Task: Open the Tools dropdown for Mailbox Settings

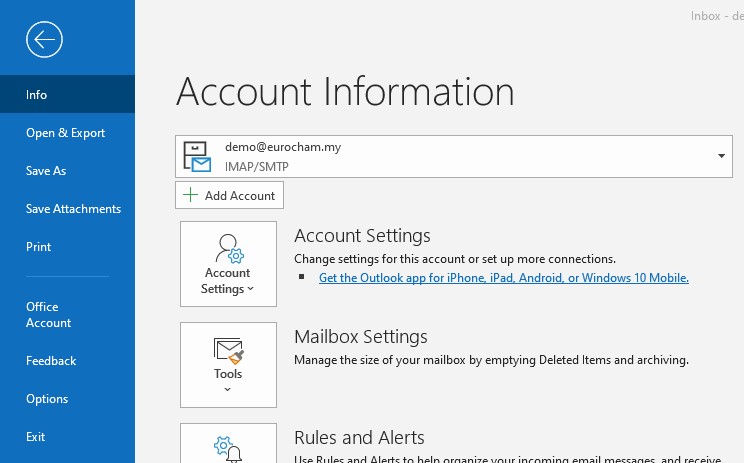Action: pos(228,365)
